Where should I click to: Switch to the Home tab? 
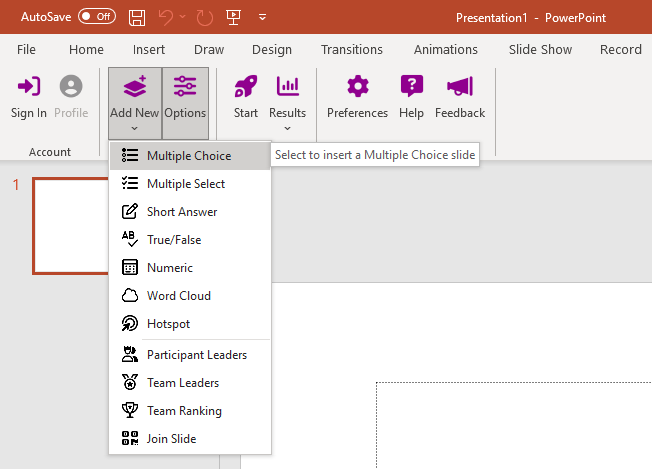(x=86, y=49)
